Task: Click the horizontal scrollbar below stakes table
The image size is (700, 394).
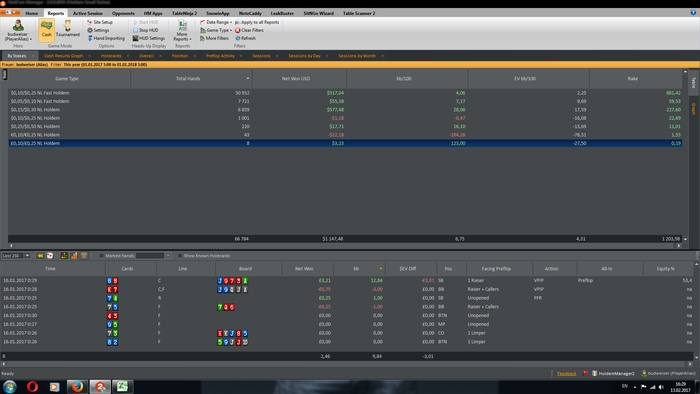Action: pyautogui.click(x=345, y=245)
